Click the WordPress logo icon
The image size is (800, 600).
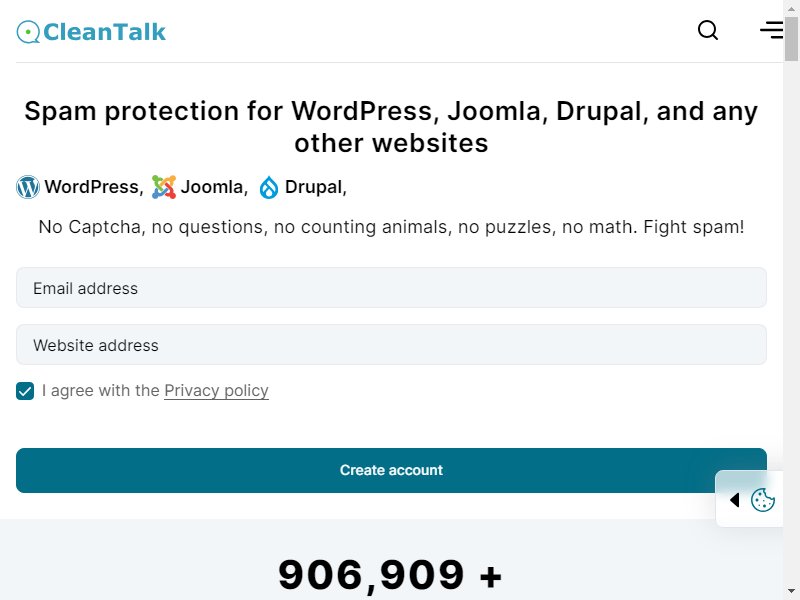tap(28, 187)
